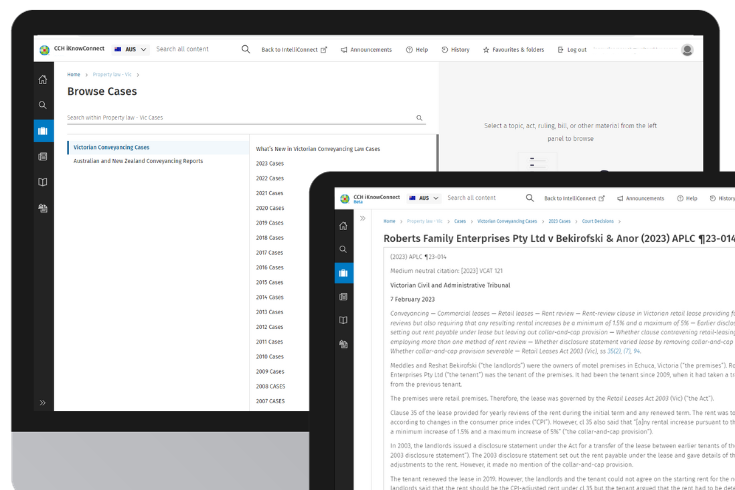Expand the front tablet panel with the double chevron

pos(363,218)
